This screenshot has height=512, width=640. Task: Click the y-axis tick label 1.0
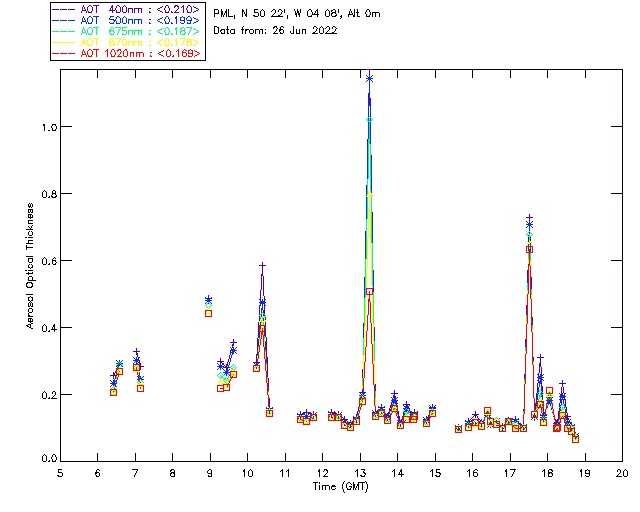pyautogui.click(x=47, y=128)
